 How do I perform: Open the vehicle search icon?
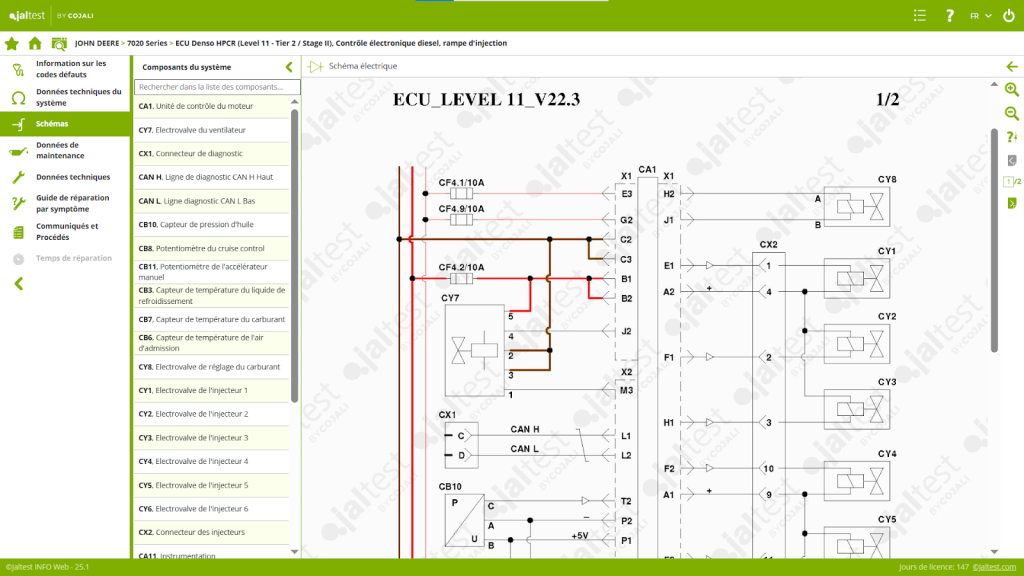coord(59,43)
